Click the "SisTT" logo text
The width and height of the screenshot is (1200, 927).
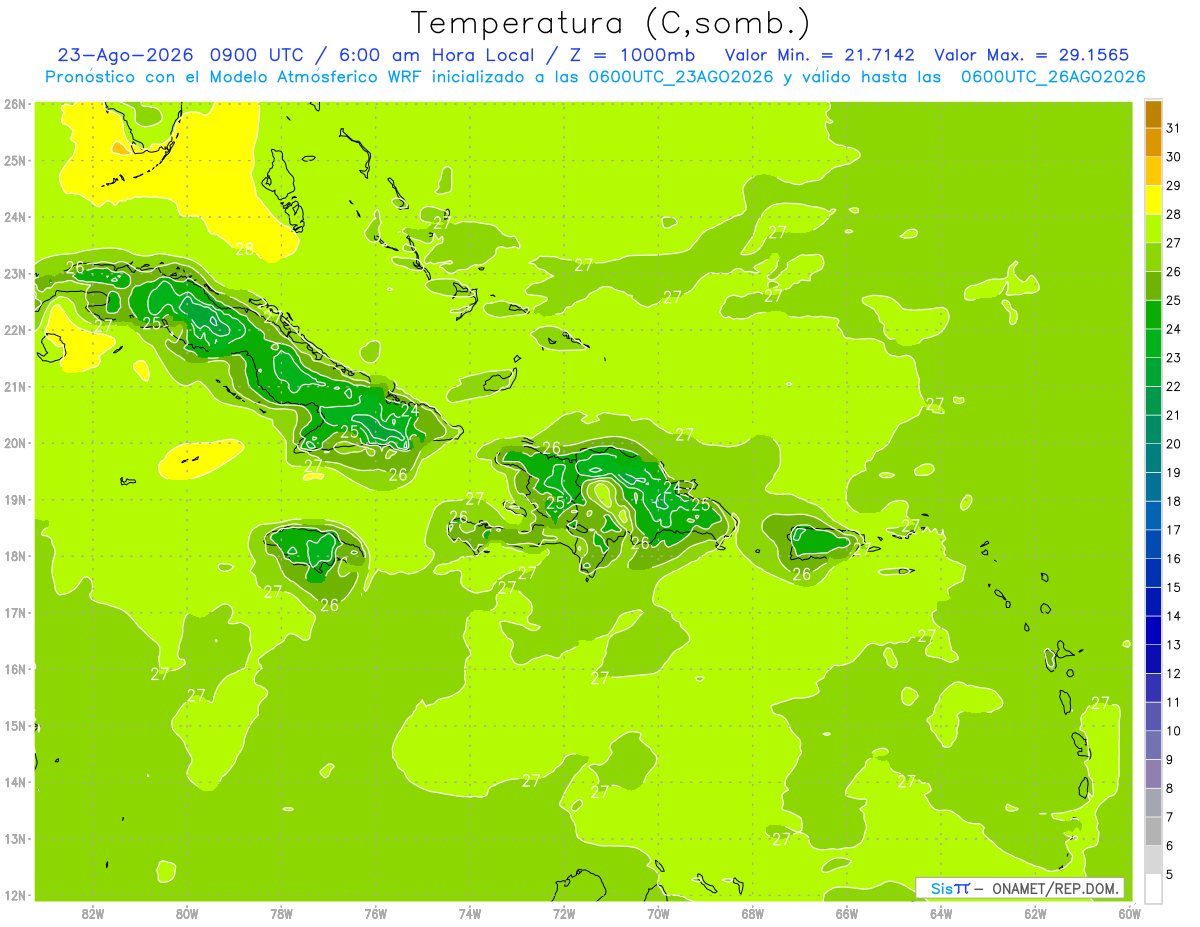tap(949, 888)
